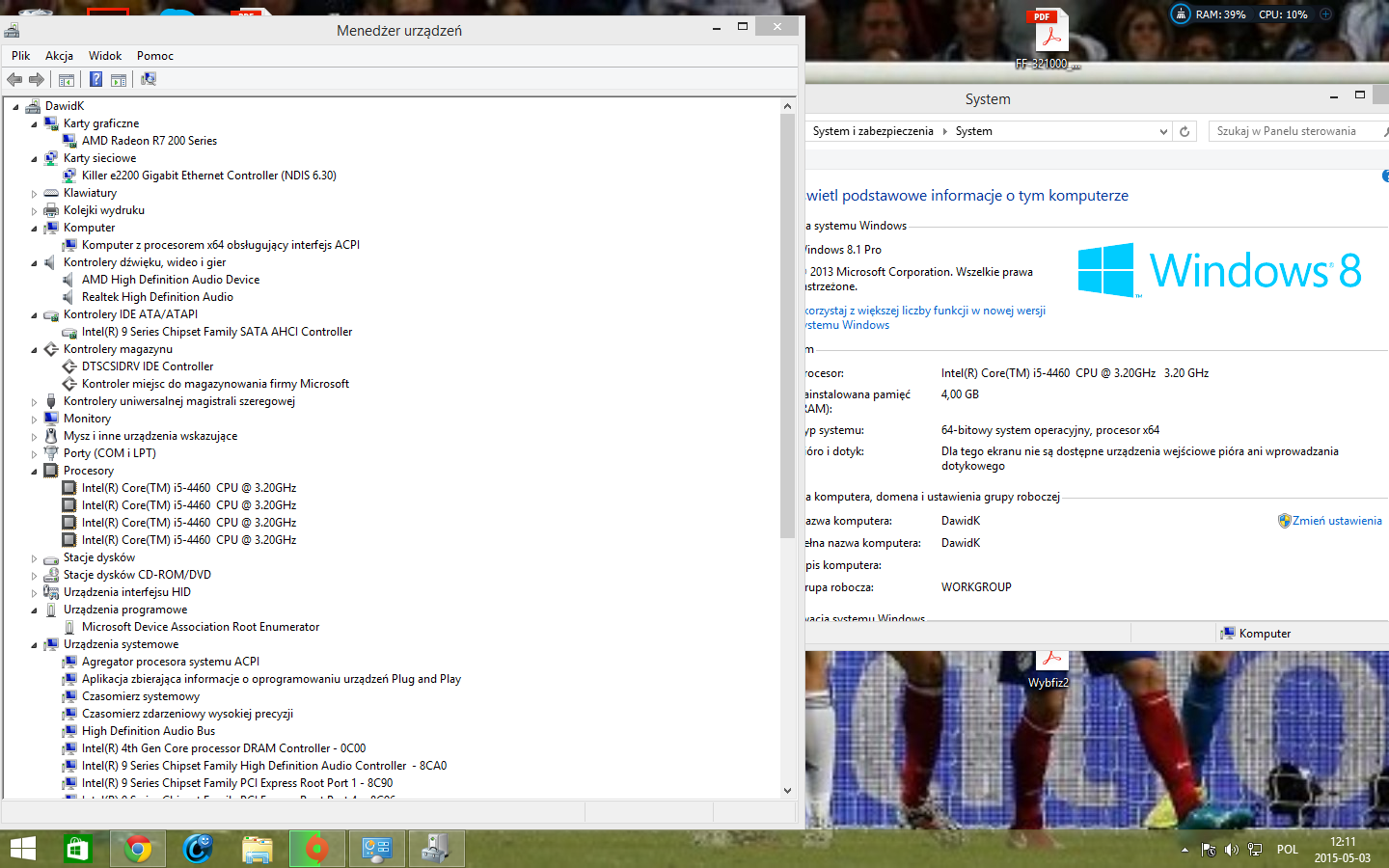The height and width of the screenshot is (868, 1389).
Task: Click the Zmień ustawienia link
Action: point(1336,521)
